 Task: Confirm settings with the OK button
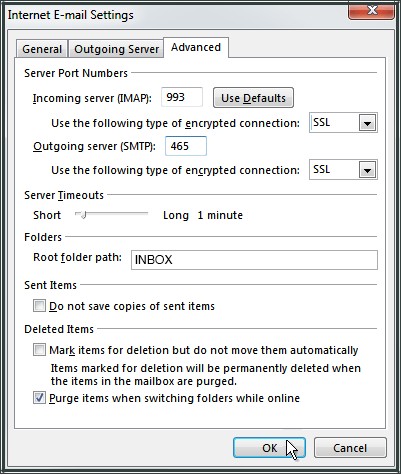click(269, 448)
